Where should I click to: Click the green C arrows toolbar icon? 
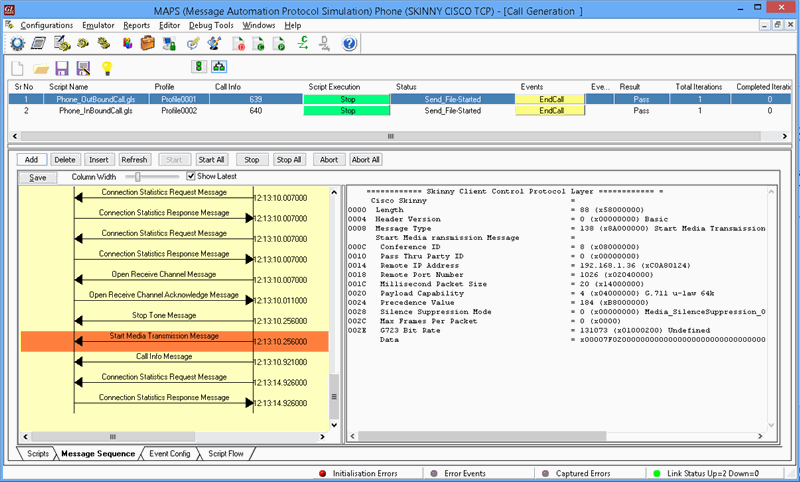coord(303,43)
